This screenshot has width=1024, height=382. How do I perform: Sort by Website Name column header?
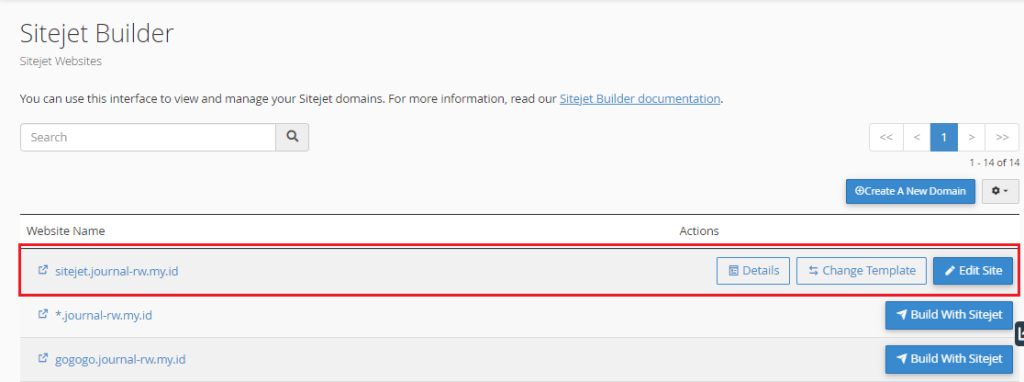click(66, 231)
